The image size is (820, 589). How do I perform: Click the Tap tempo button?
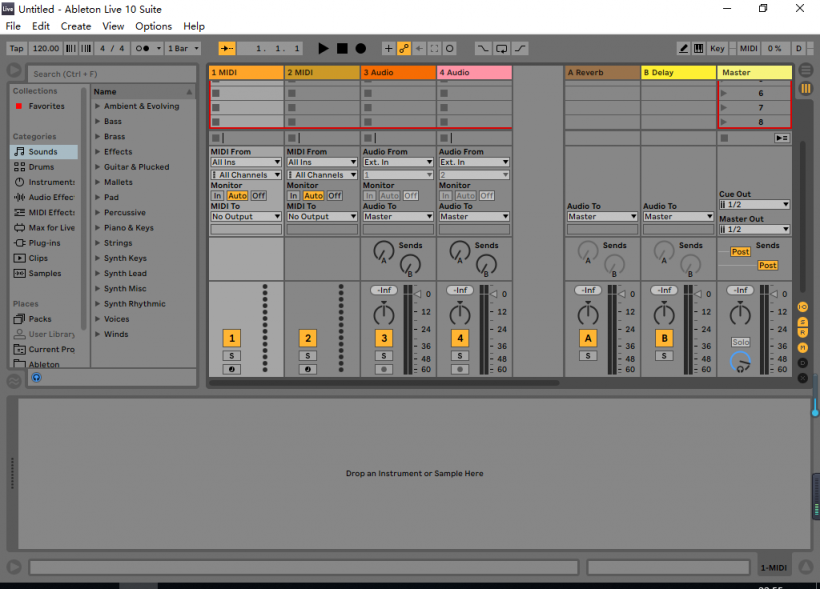17,48
